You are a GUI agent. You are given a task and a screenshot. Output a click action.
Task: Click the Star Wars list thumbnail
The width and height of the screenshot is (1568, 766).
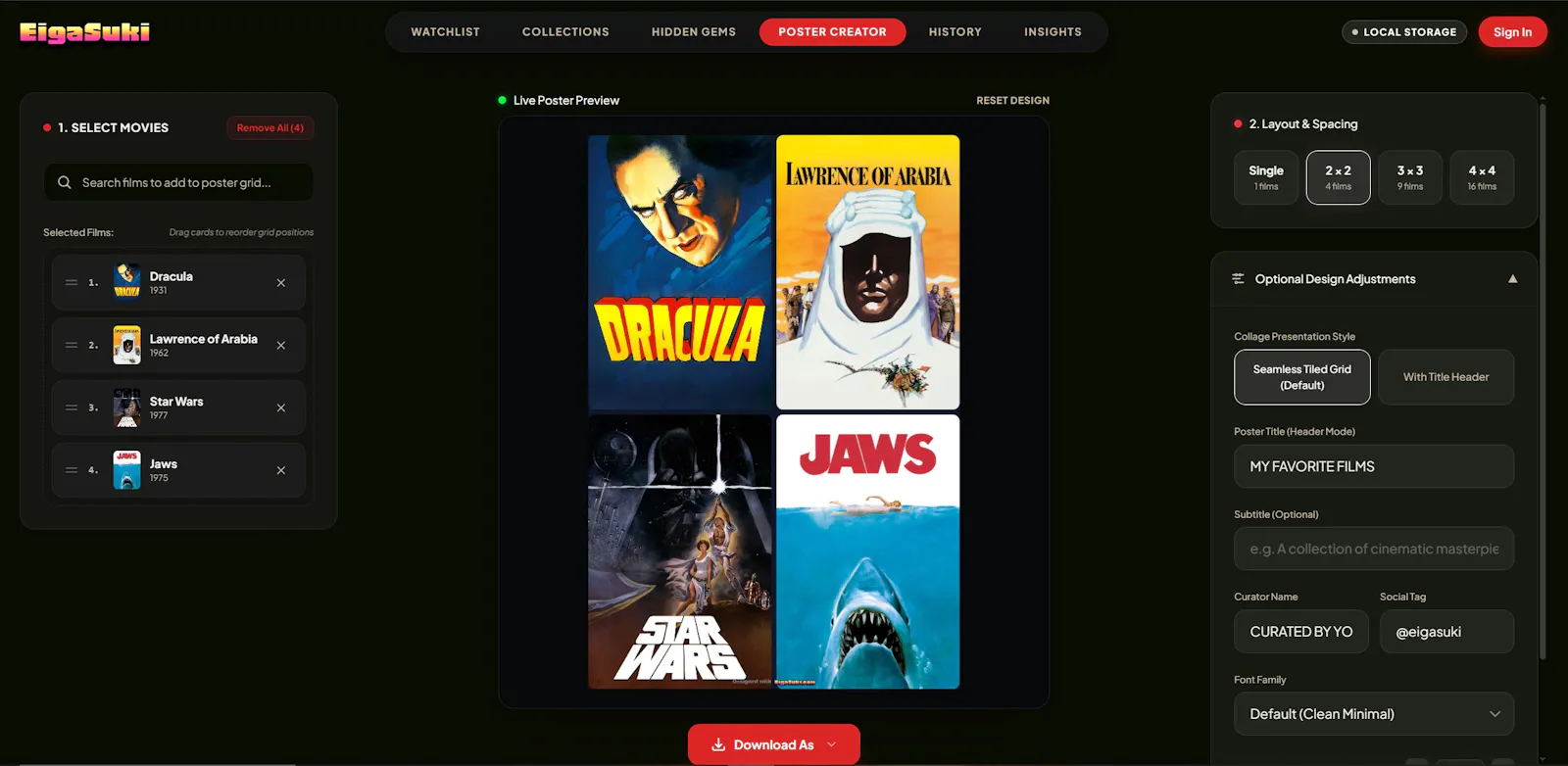coord(127,408)
